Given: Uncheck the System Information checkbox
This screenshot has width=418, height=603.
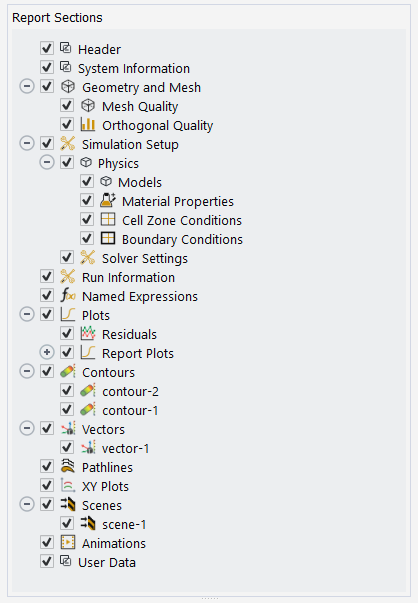Looking at the screenshot, I should (47, 67).
